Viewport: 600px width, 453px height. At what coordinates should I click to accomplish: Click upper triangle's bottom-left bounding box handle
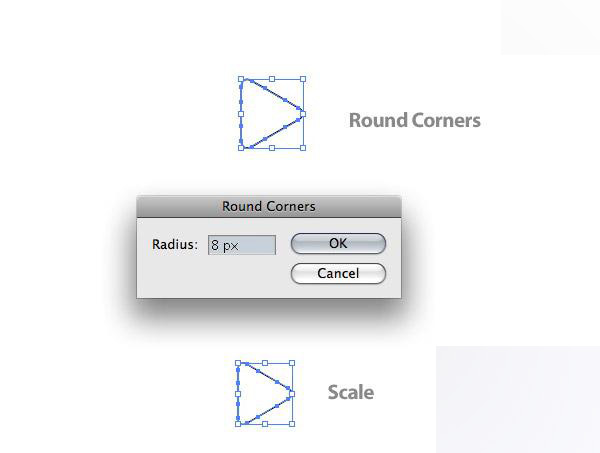point(241,148)
